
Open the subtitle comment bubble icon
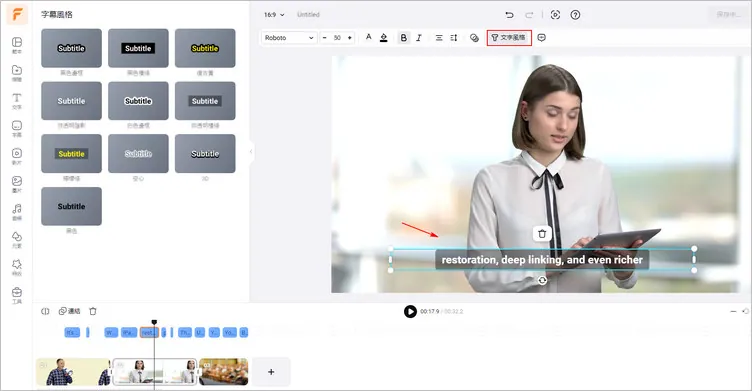[541, 37]
